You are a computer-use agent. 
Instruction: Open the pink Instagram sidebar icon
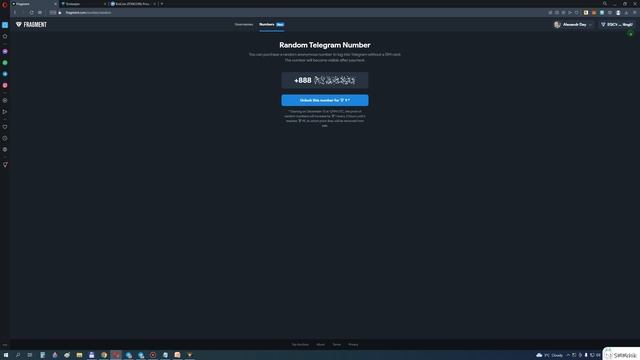(x=5, y=85)
